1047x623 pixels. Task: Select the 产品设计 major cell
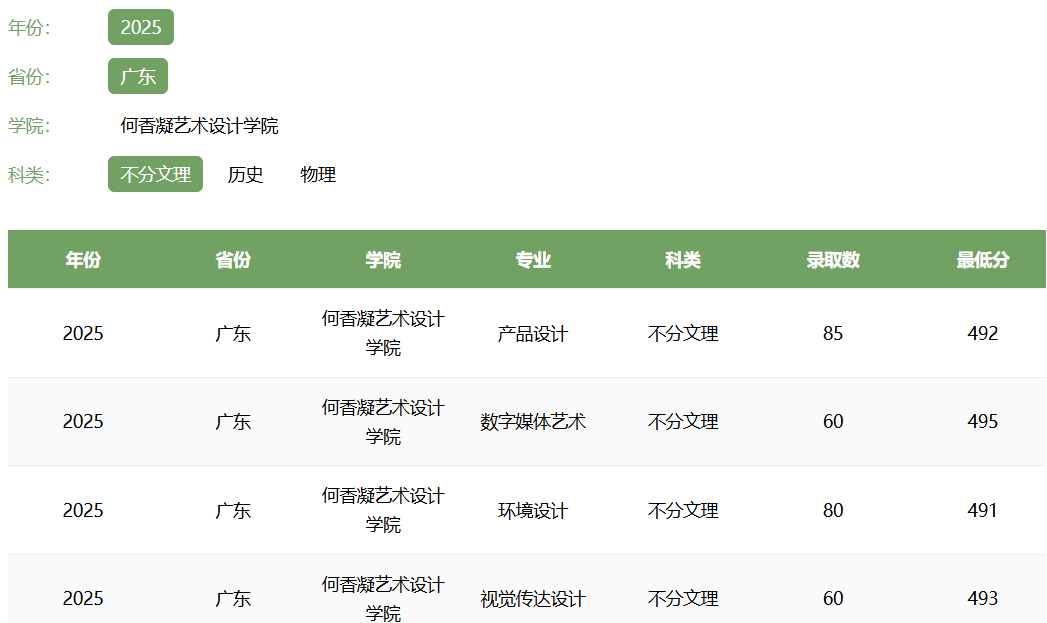[x=533, y=333]
